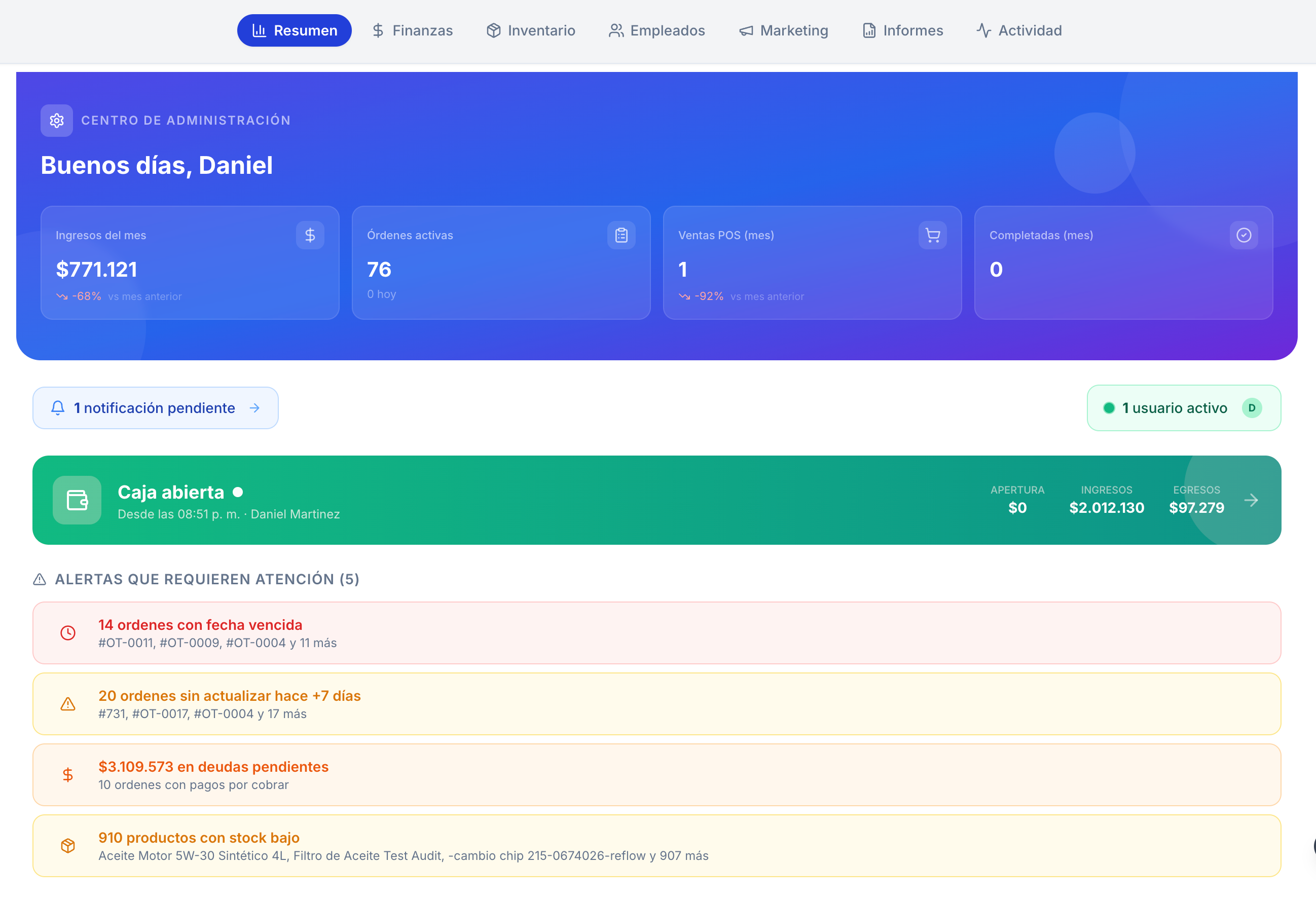1316x902 pixels.
Task: Open 14 ordenes con fecha vencida alert
Action: pyautogui.click(x=657, y=632)
